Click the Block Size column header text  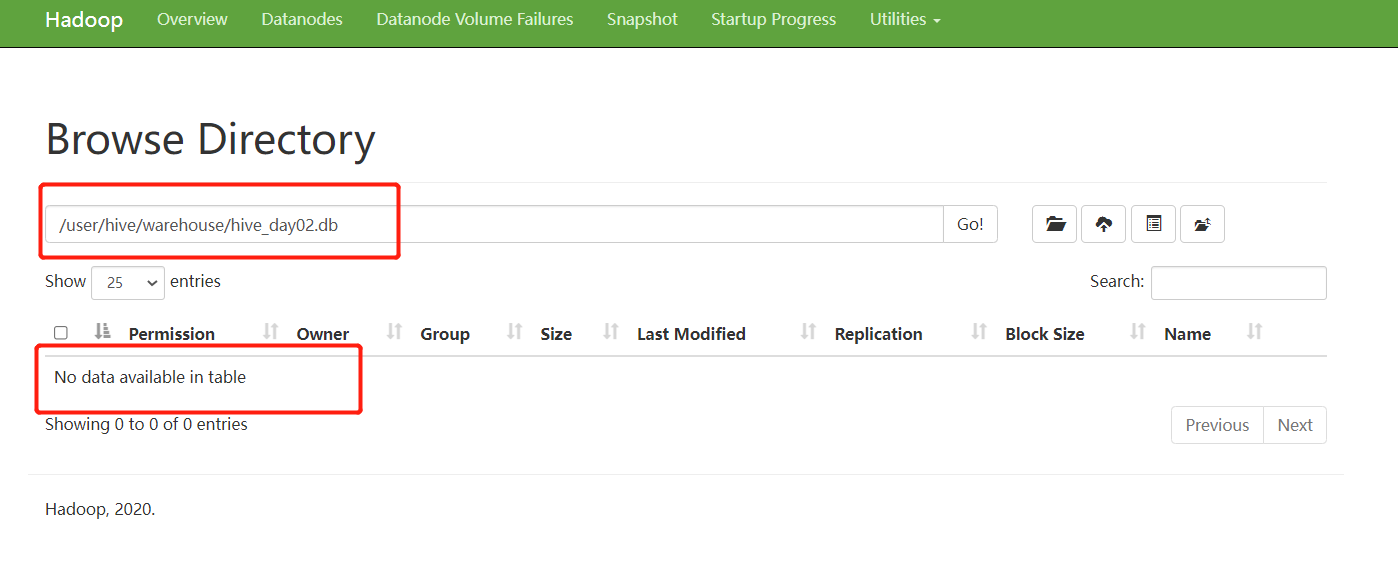1045,334
